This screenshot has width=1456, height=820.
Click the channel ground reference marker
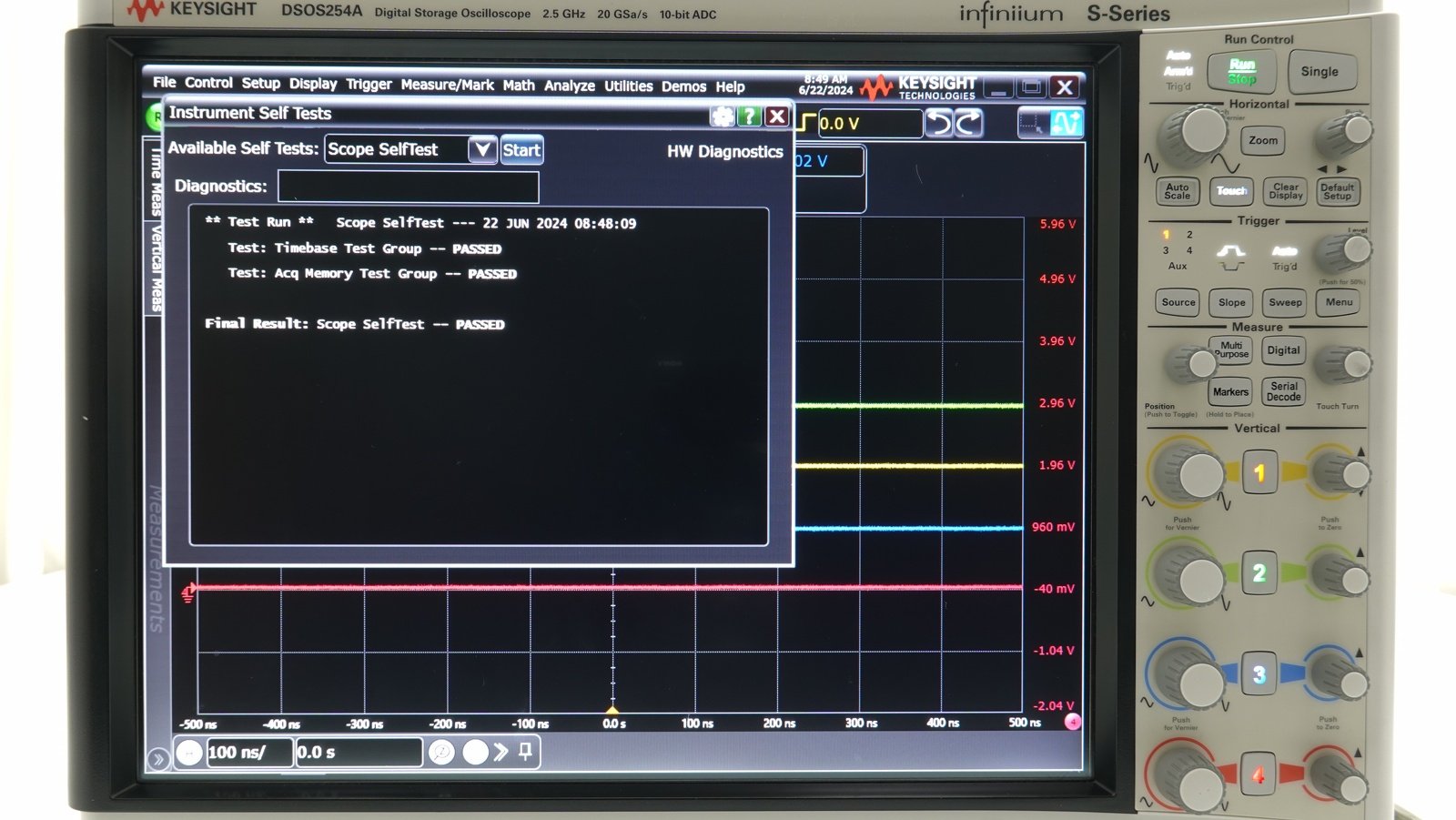(188, 592)
